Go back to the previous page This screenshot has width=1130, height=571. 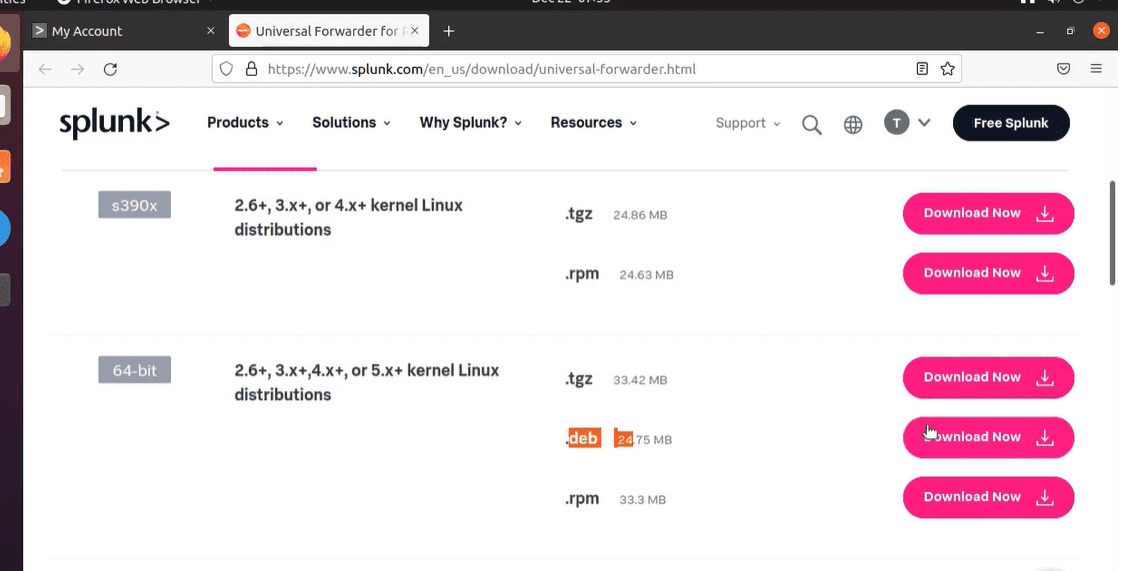click(45, 69)
